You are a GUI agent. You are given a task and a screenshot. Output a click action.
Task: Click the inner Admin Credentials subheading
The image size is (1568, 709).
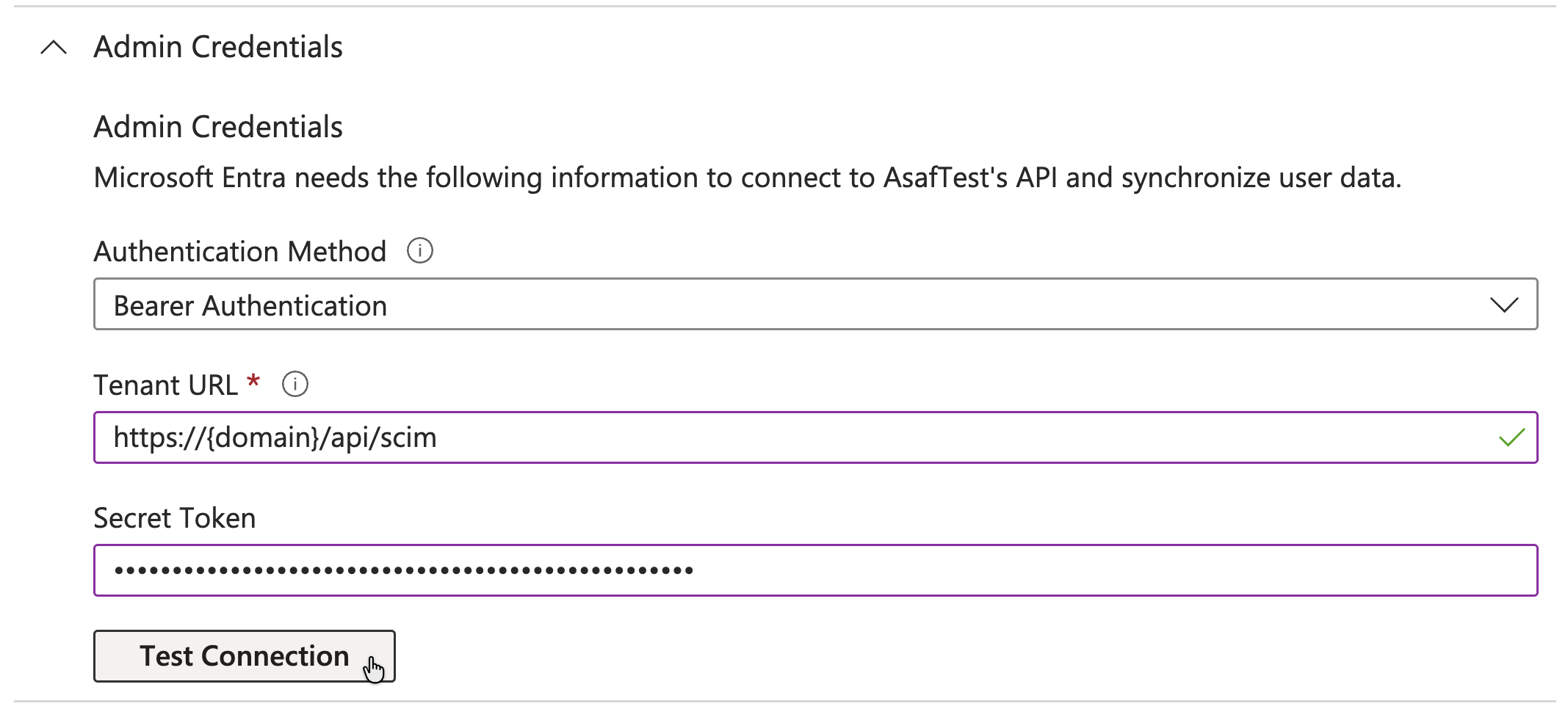pyautogui.click(x=218, y=127)
